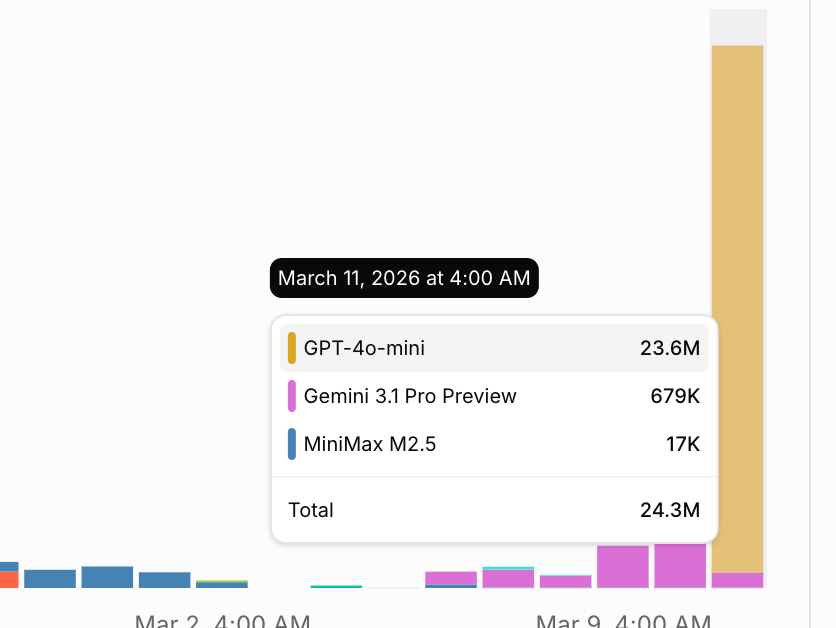Click the 679K value

[x=675, y=396]
